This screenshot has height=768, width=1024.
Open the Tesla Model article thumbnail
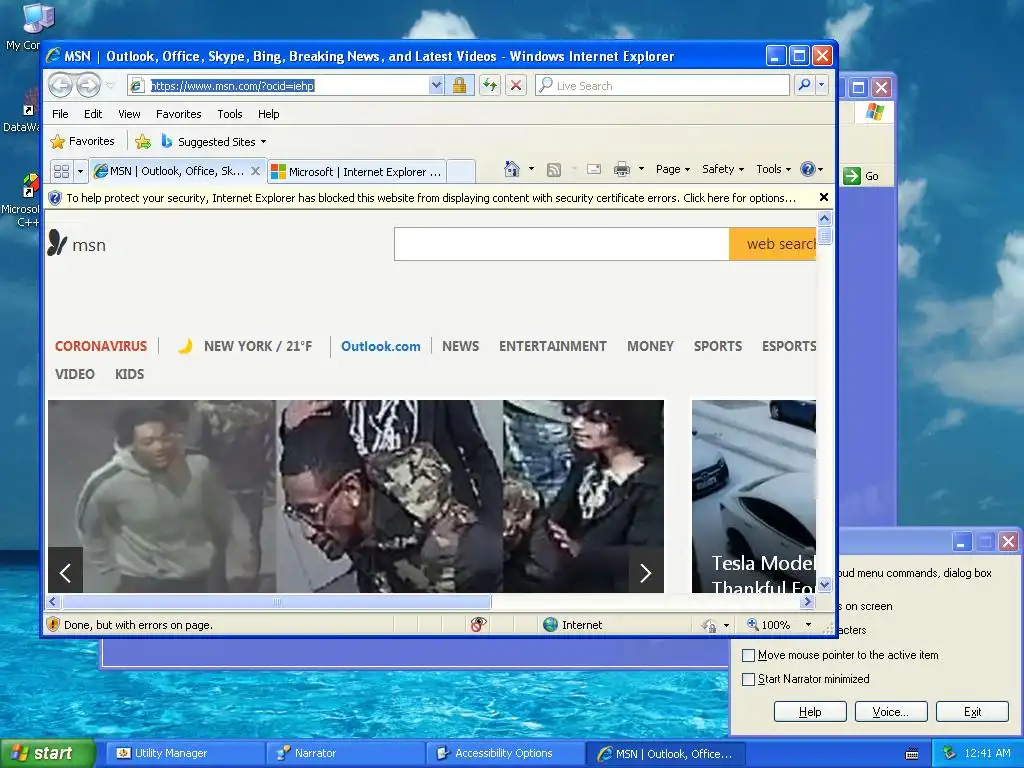tap(754, 496)
